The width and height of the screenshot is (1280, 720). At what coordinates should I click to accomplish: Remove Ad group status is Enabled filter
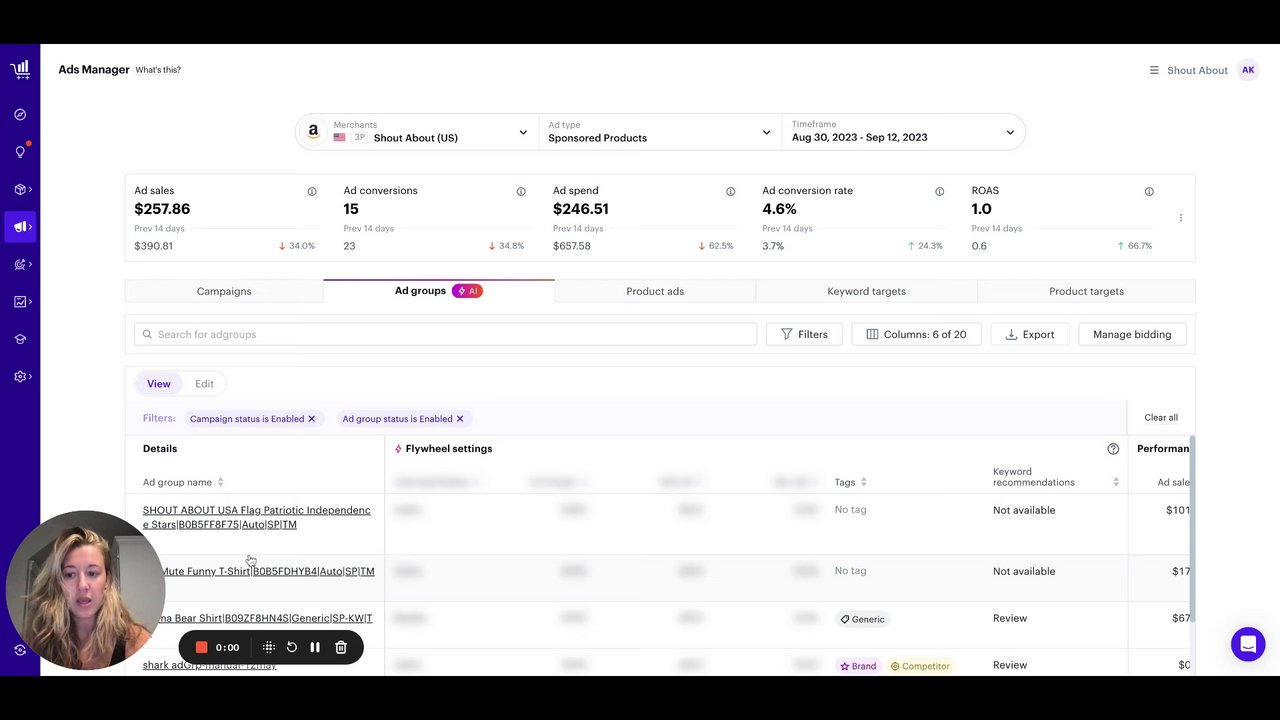pyautogui.click(x=460, y=419)
